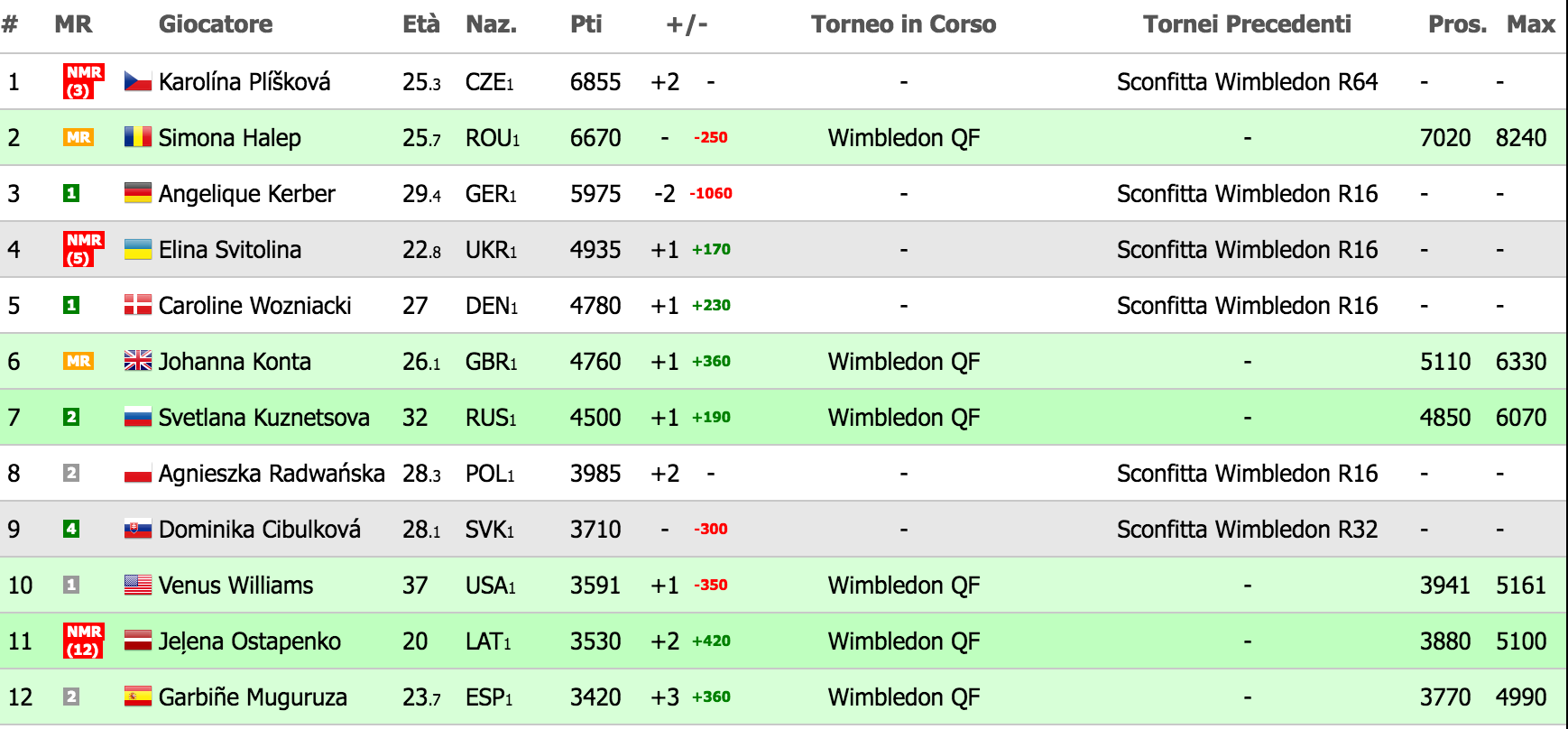This screenshot has height=729, width=1568.
Task: Open Svetlana Kuznetsova's player page
Action: [263, 418]
